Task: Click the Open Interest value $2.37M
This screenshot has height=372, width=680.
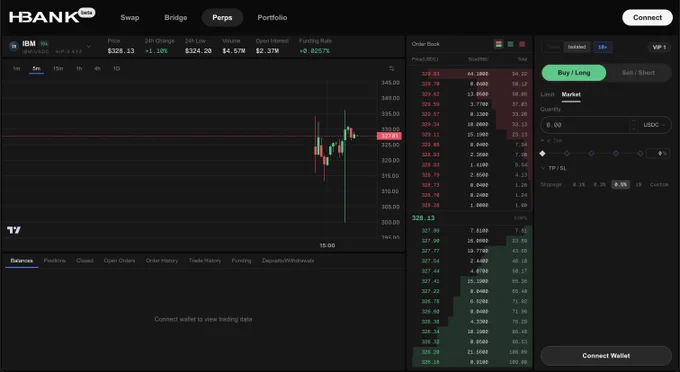Action: (x=267, y=51)
